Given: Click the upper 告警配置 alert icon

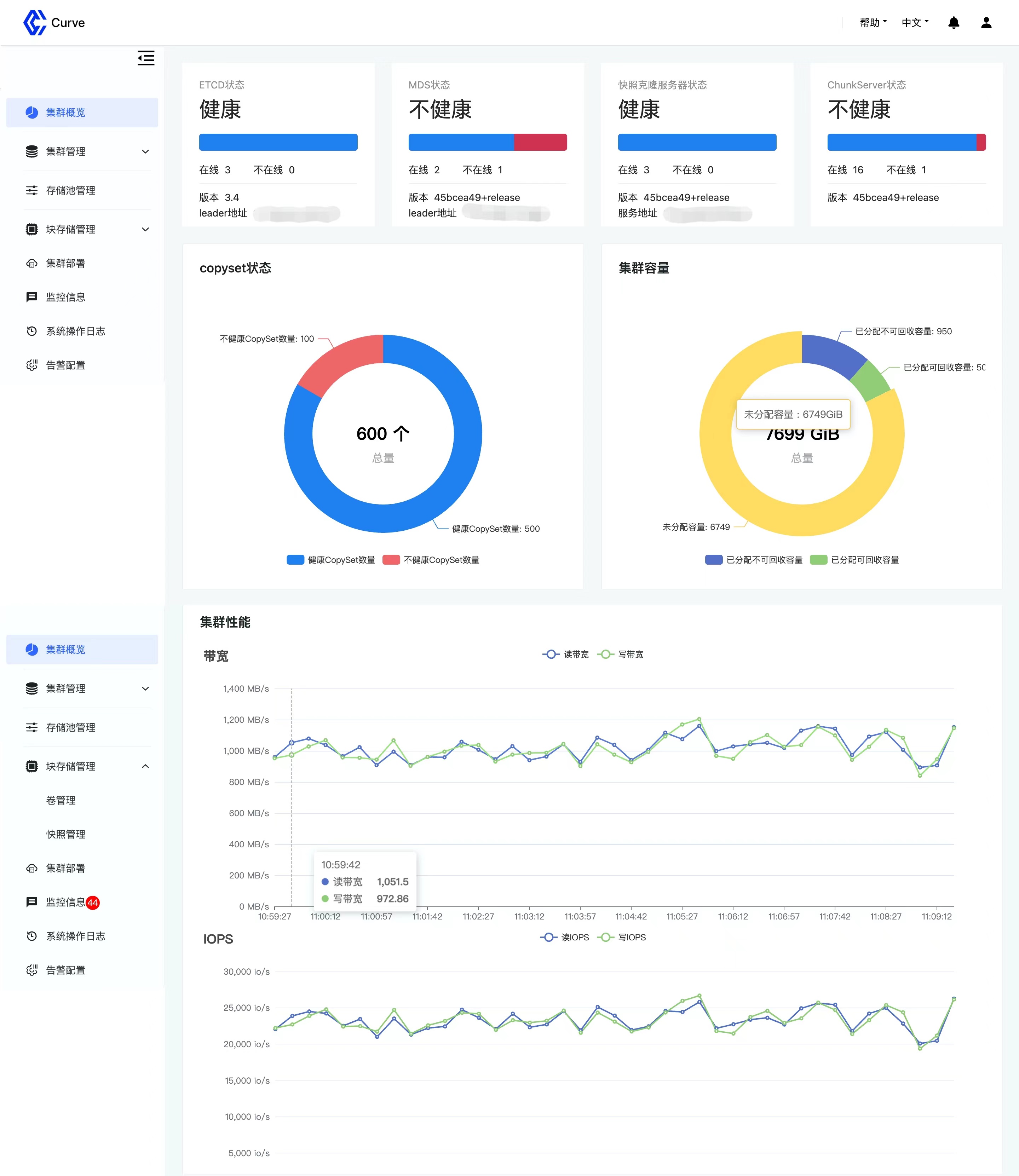Looking at the screenshot, I should coord(32,365).
